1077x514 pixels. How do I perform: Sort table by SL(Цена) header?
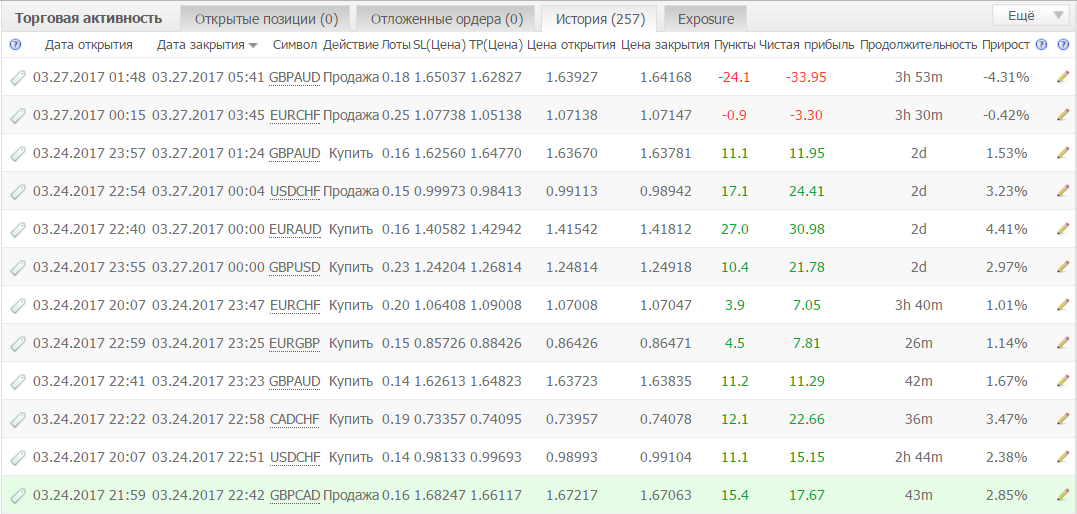click(x=440, y=45)
